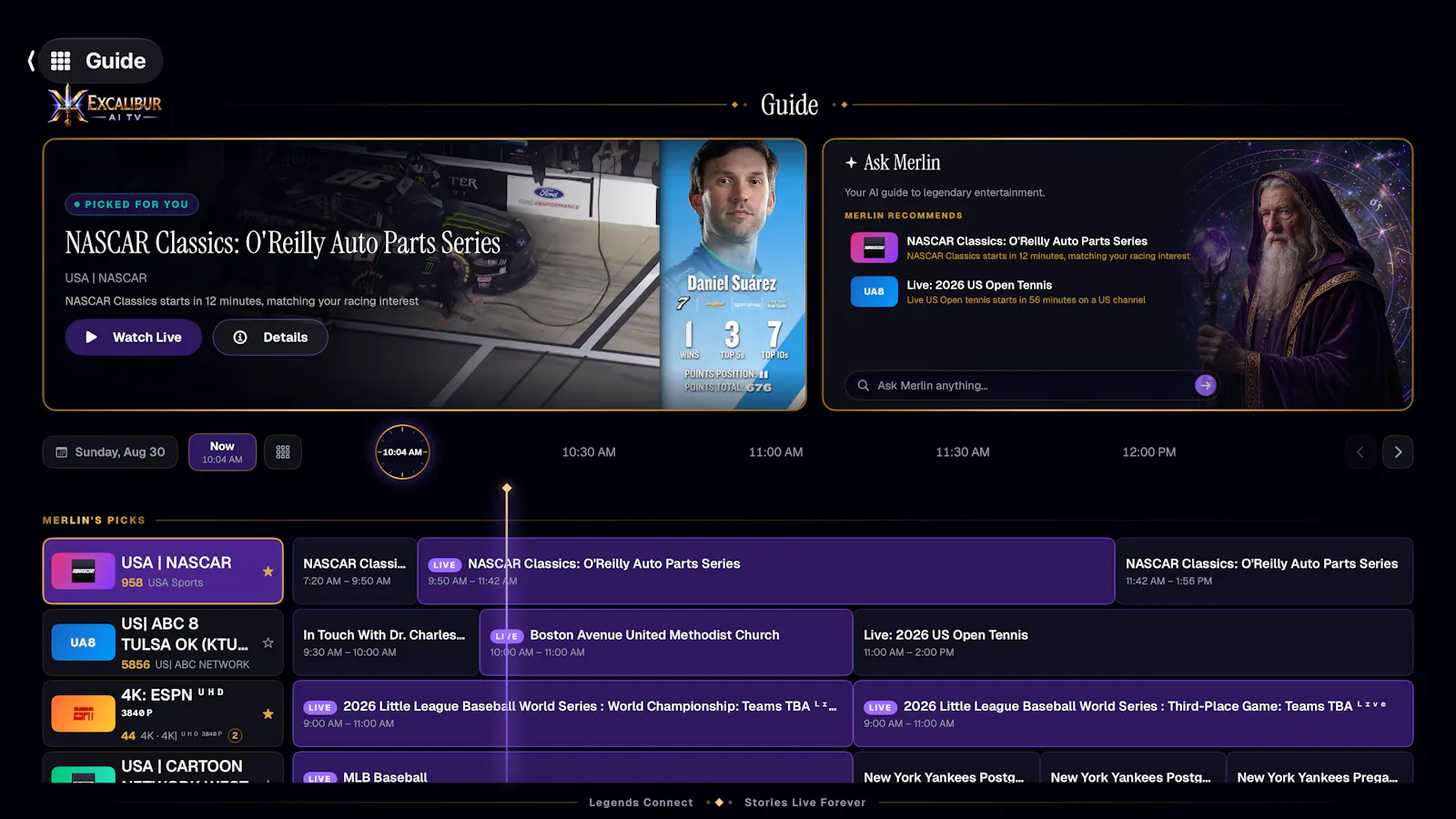This screenshot has width=1456, height=819.
Task: Open NASCAR Classics 7:20 AM program
Action: click(x=354, y=571)
